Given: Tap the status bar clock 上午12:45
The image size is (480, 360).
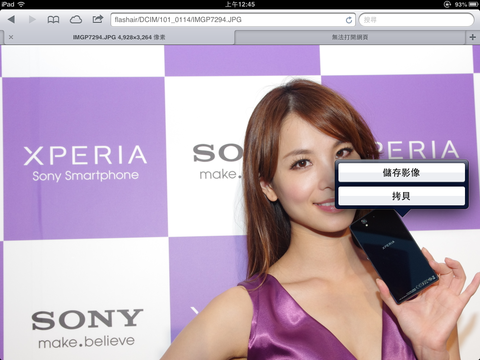Looking at the screenshot, I should [240, 4].
